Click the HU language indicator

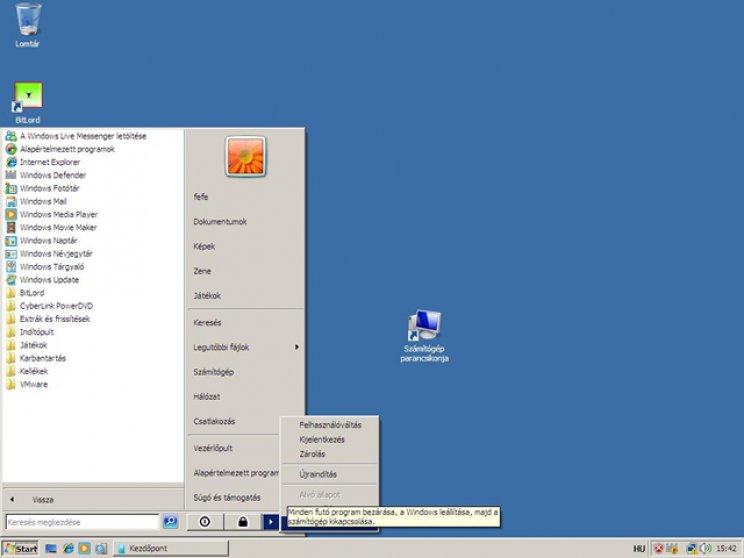pos(639,549)
